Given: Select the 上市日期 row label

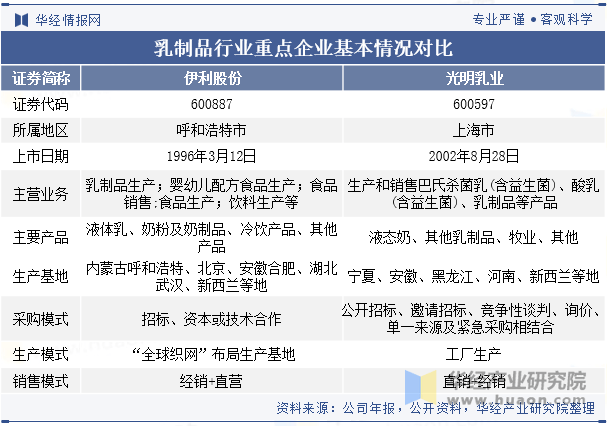Looking at the screenshot, I should click(41, 156).
